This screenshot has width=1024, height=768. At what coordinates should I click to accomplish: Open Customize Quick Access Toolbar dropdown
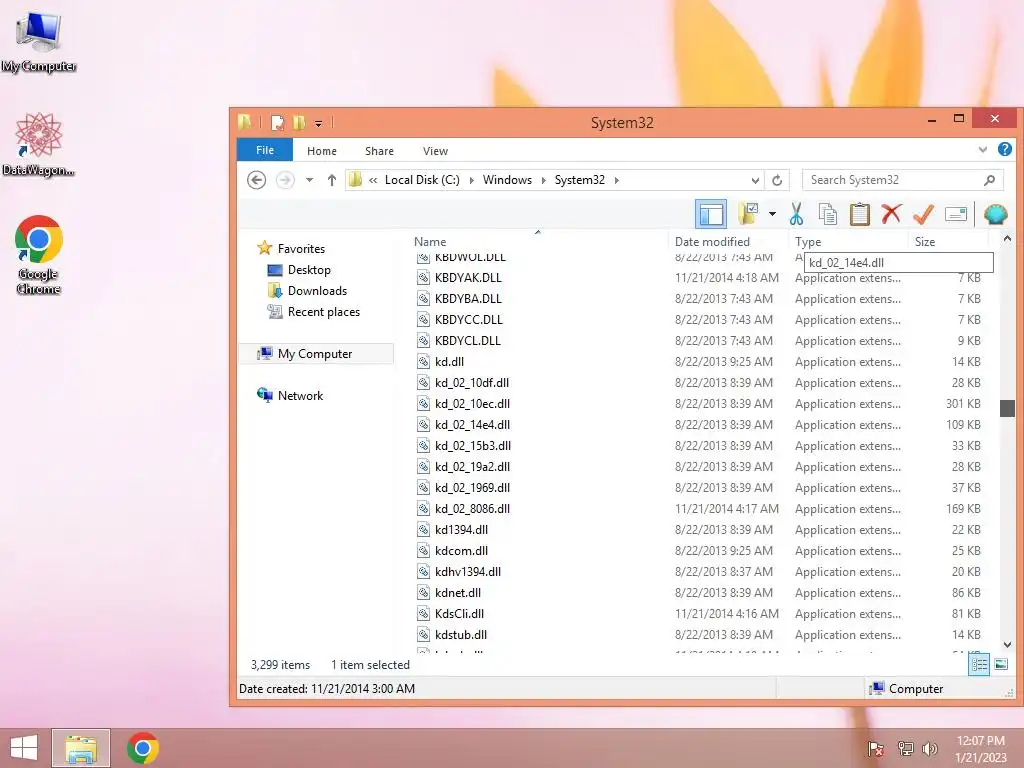[319, 123]
